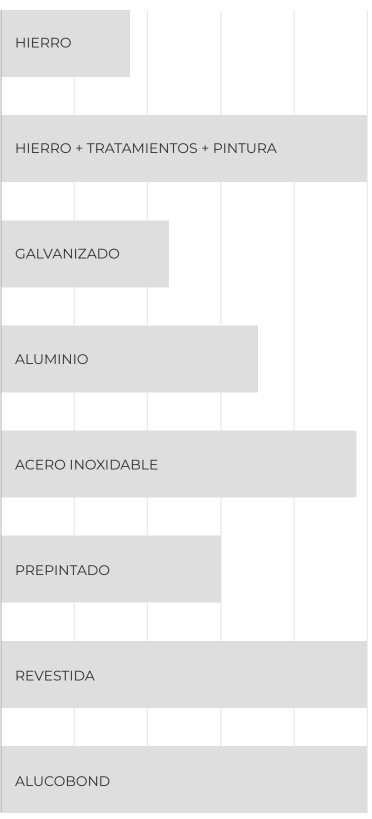The height and width of the screenshot is (819, 372).
Task: Click empty chart area right of the PREPINTADO bar
Action: click(x=294, y=569)
